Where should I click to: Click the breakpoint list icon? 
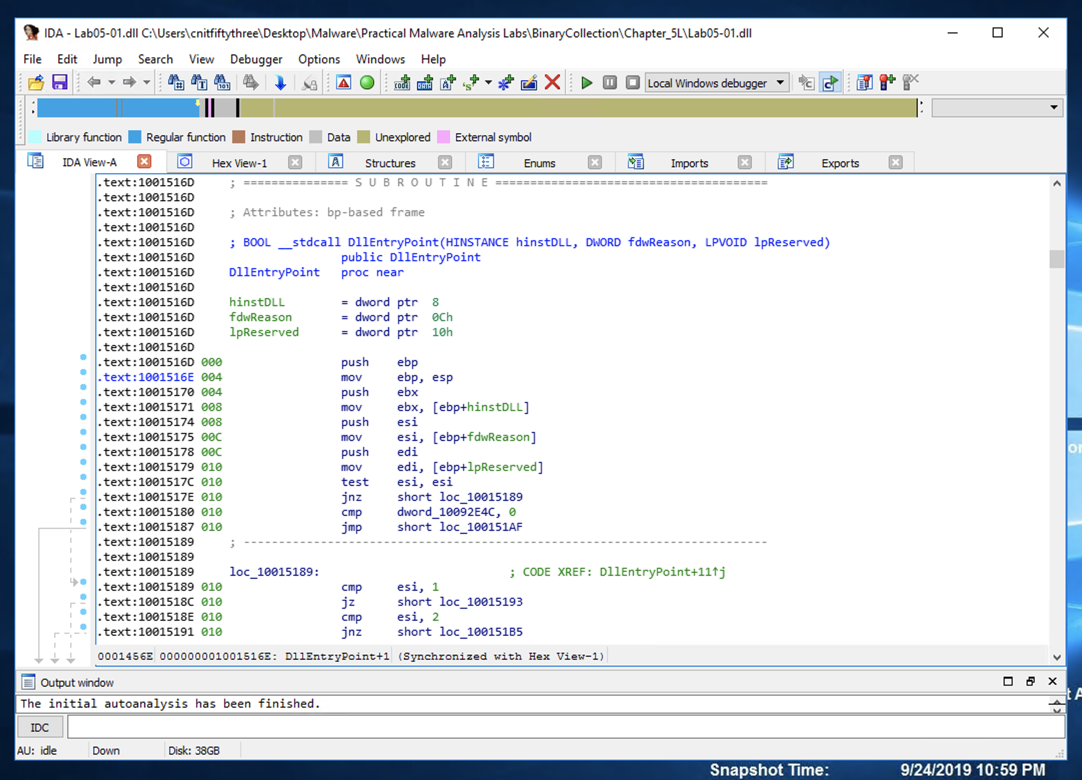click(x=864, y=83)
